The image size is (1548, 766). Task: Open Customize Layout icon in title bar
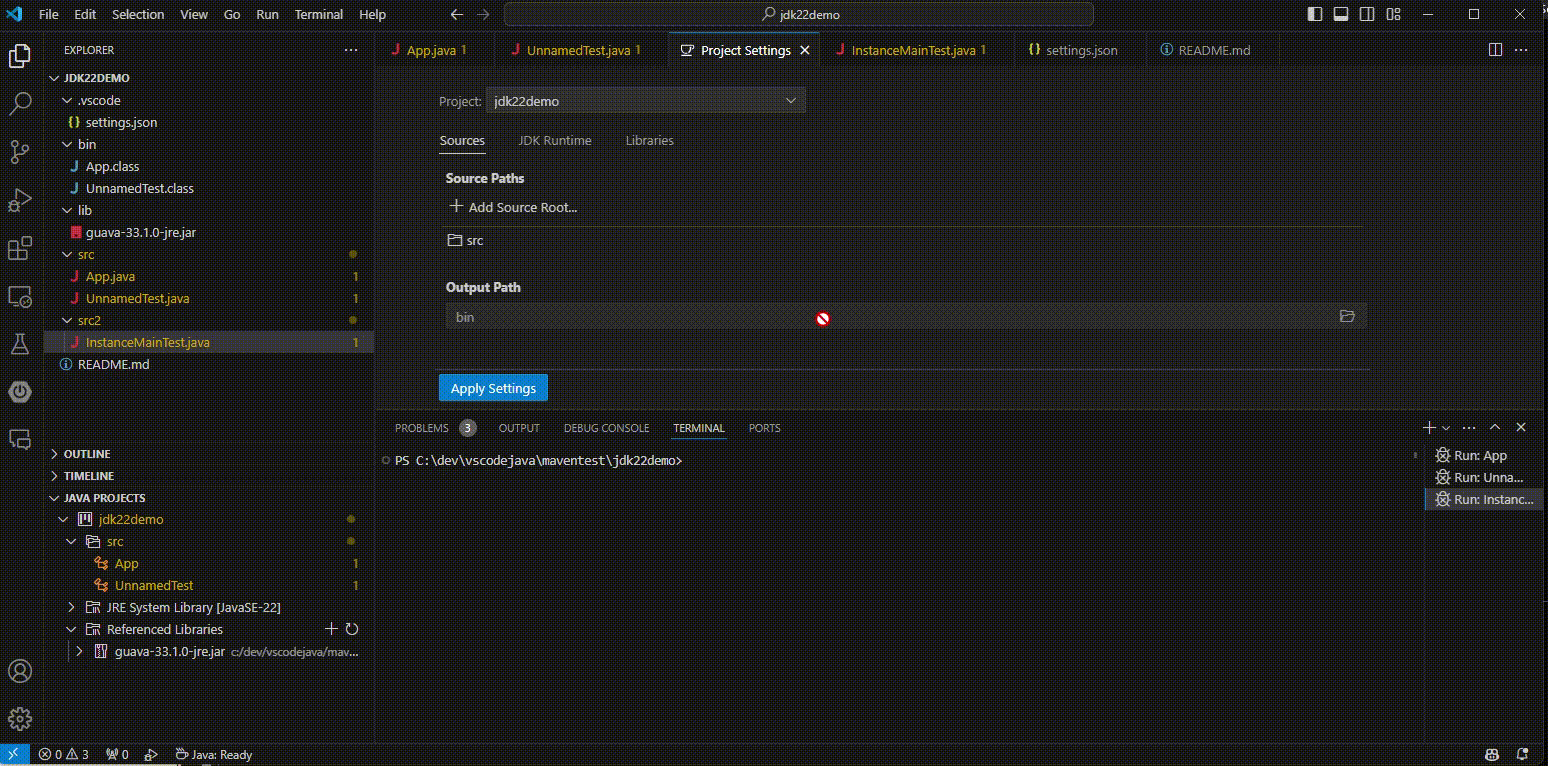1393,15
